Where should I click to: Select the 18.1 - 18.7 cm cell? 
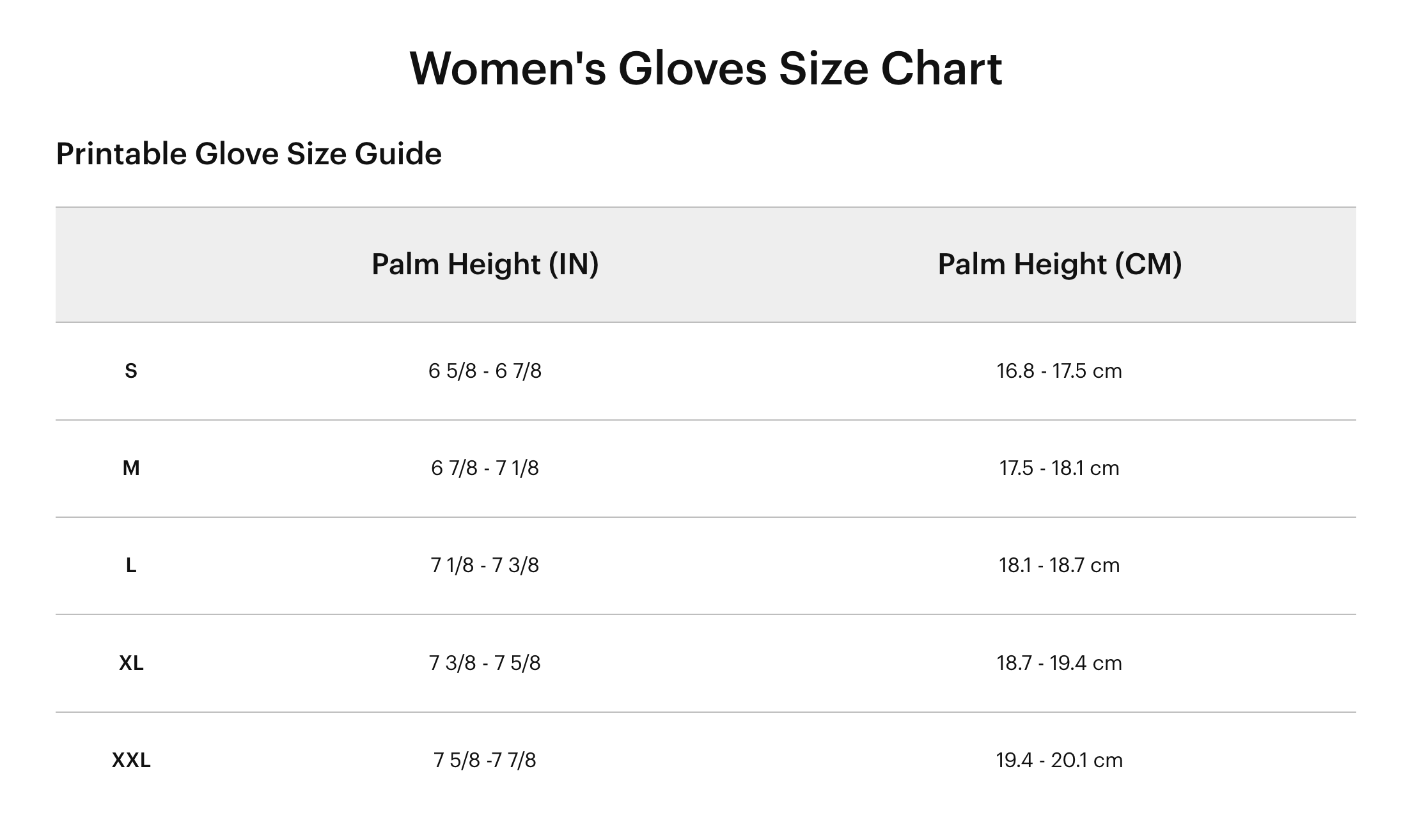(1060, 565)
